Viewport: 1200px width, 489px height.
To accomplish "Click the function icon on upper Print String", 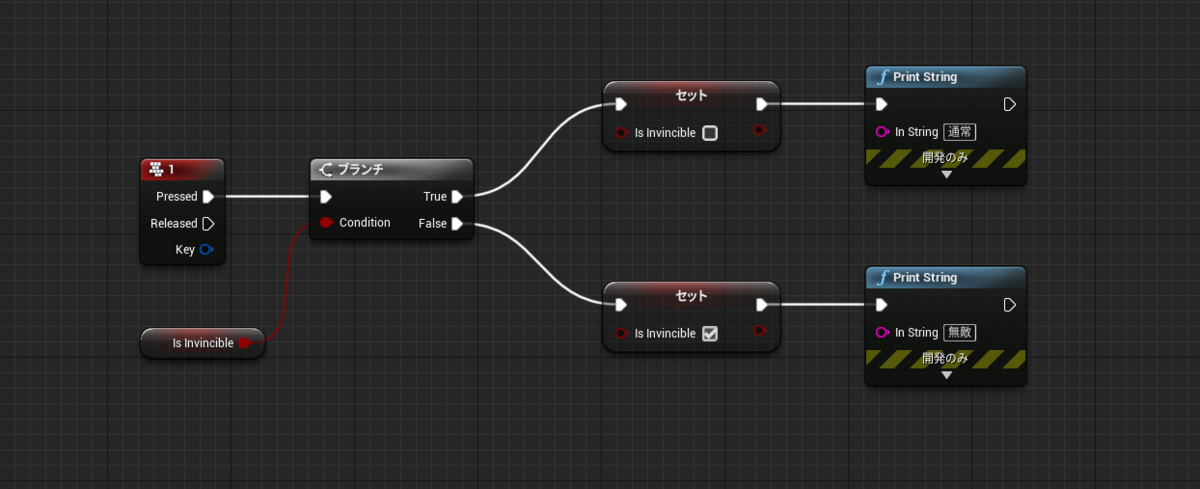I will [x=882, y=77].
